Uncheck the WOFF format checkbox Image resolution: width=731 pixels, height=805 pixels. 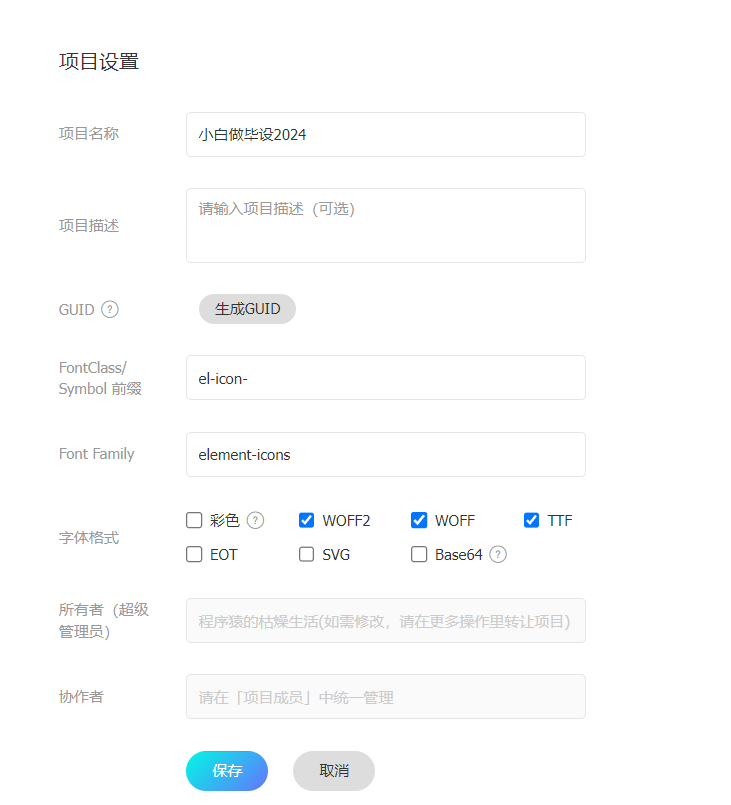pyautogui.click(x=419, y=520)
